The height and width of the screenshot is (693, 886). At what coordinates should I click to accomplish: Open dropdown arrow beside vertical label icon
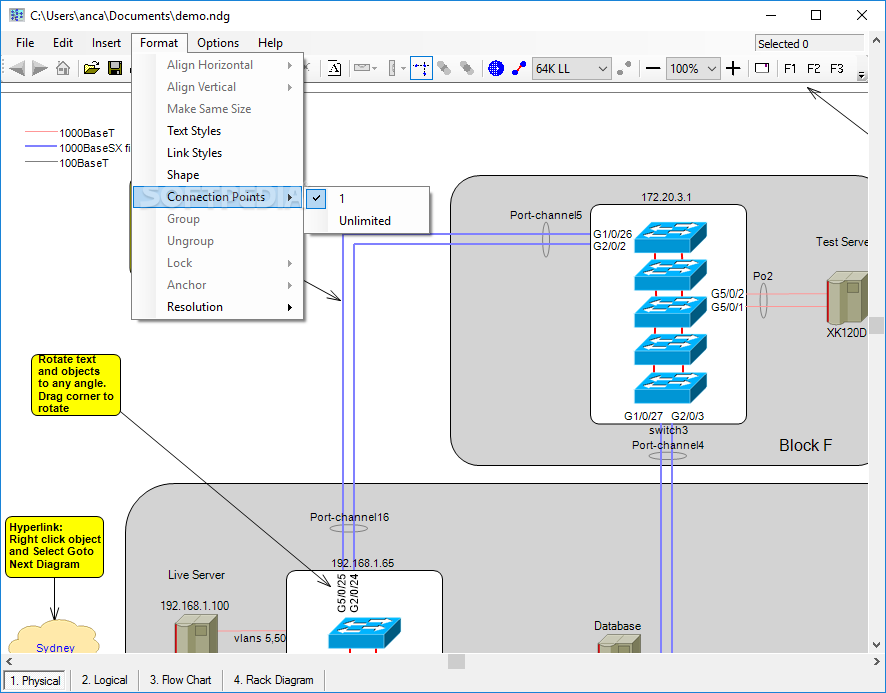(x=403, y=68)
